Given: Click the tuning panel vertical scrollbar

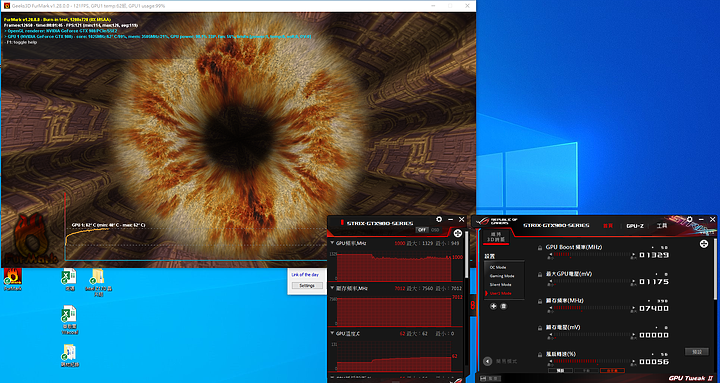Looking at the screenshot, I should click(x=715, y=269).
